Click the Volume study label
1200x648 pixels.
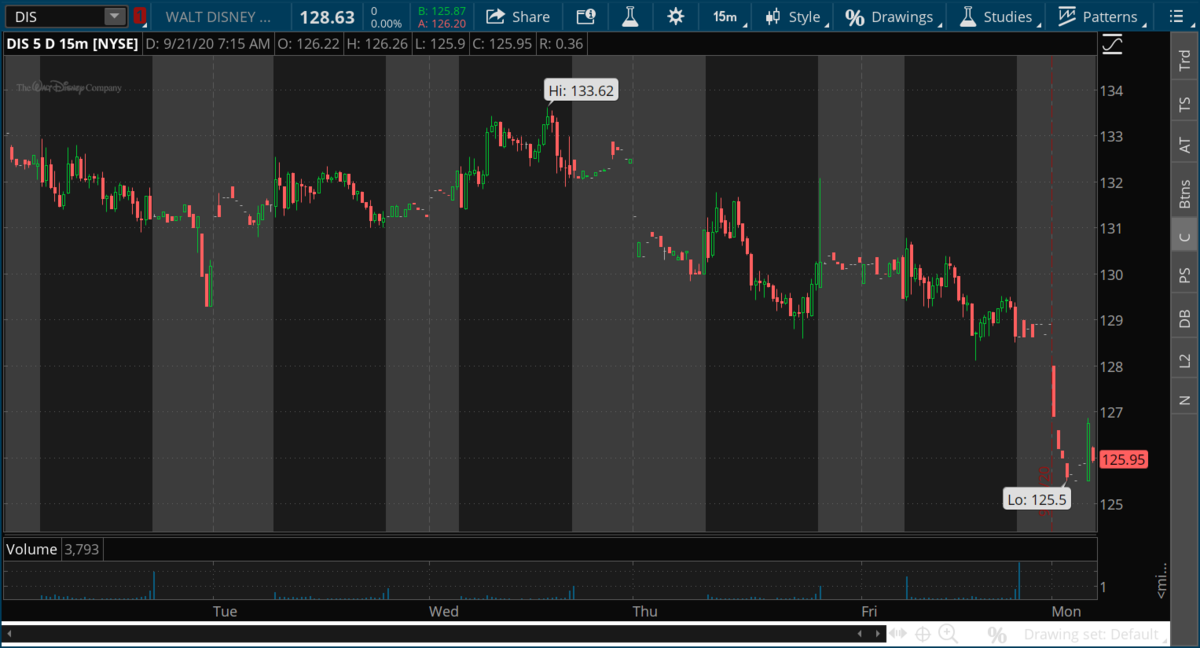[x=32, y=549]
